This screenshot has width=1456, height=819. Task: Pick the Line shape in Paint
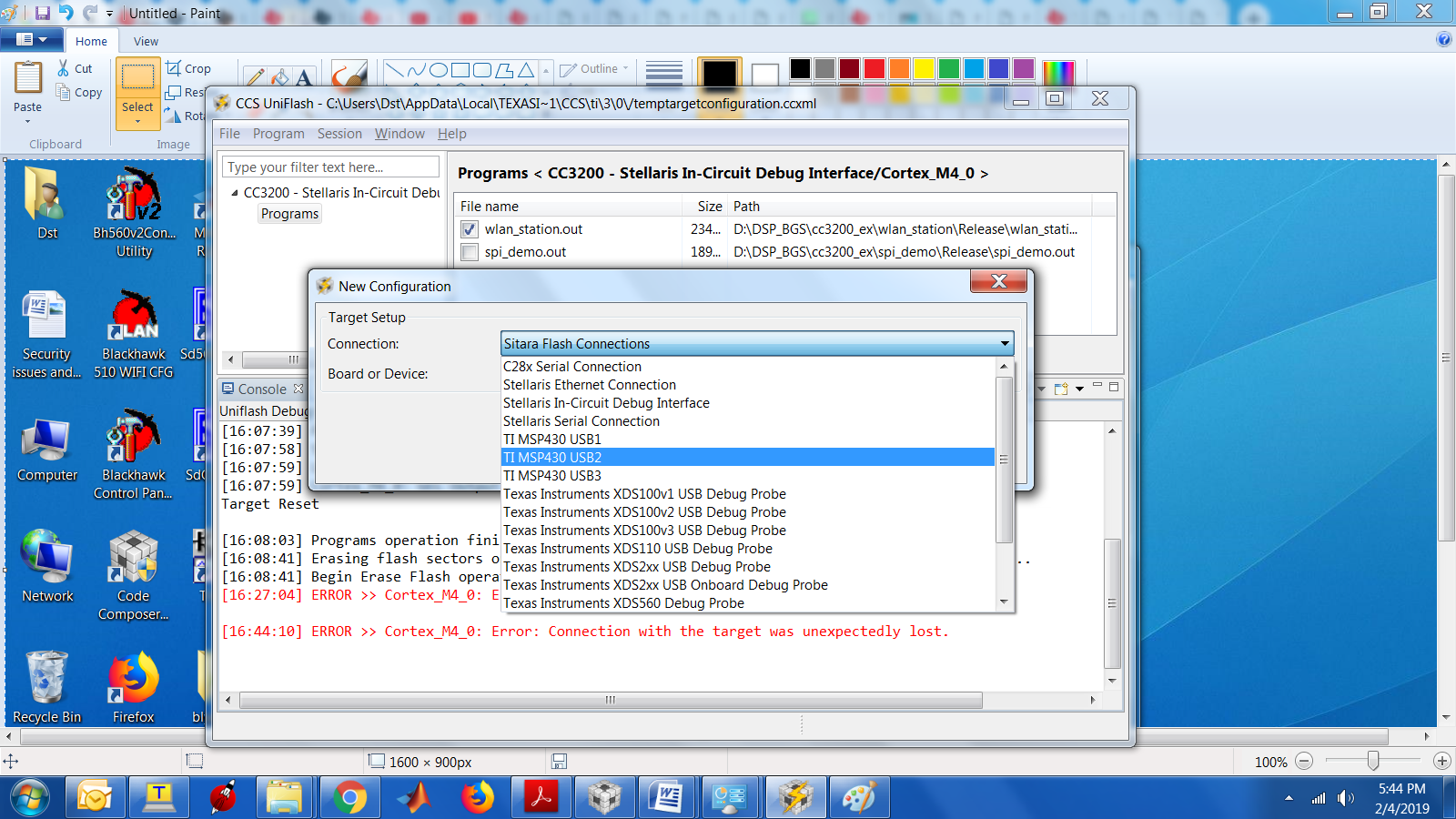(395, 70)
